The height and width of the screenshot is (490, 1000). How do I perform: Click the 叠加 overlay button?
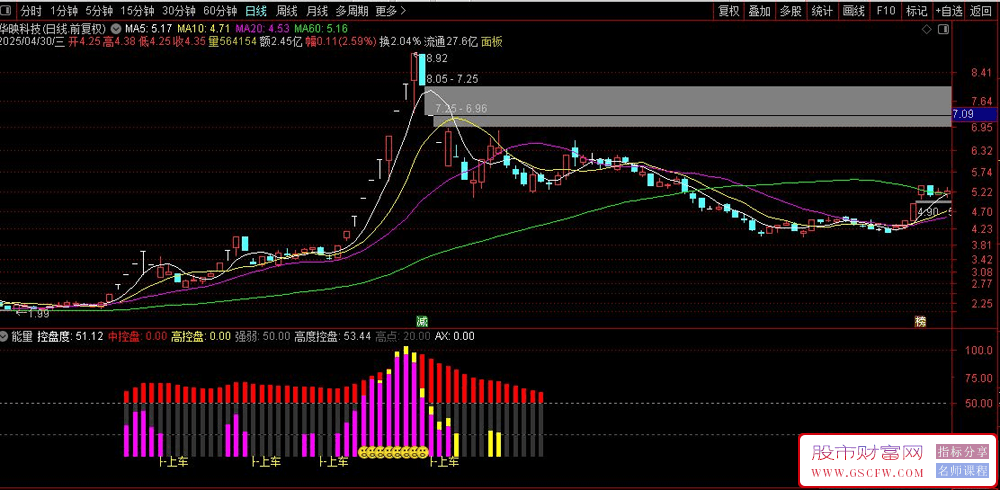760,10
